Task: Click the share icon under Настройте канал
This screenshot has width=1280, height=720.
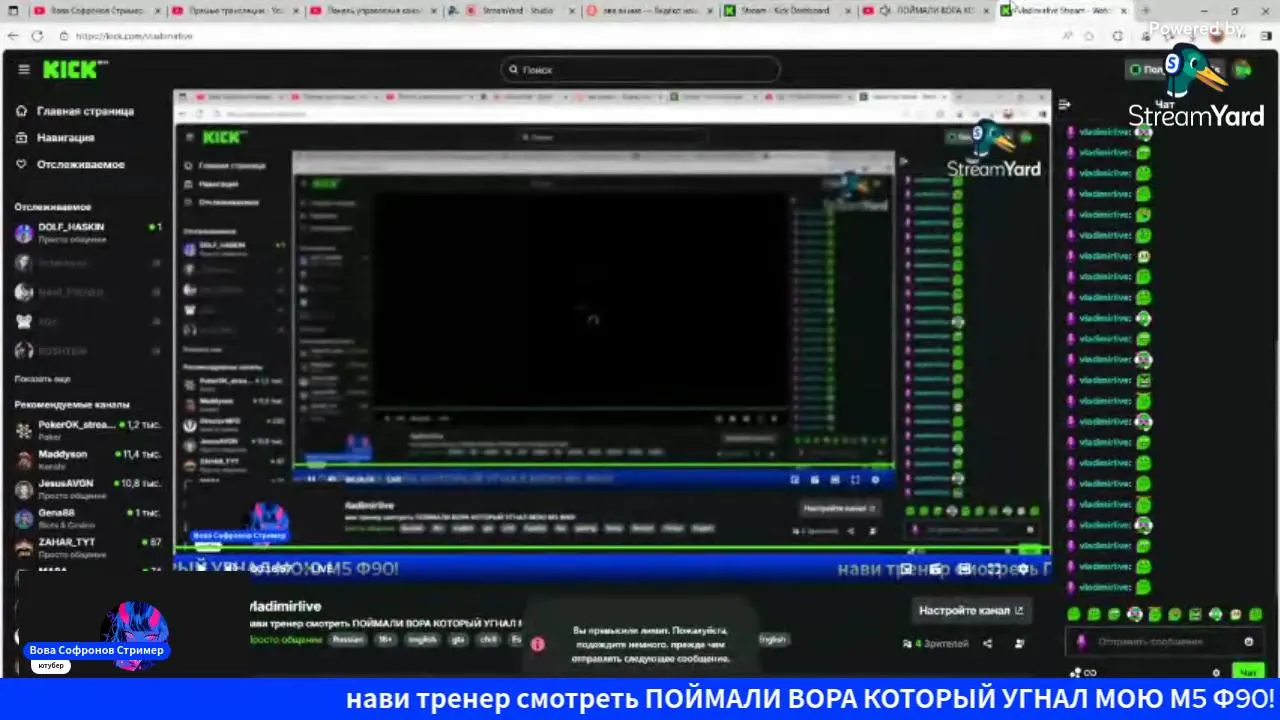Action: 988,644
